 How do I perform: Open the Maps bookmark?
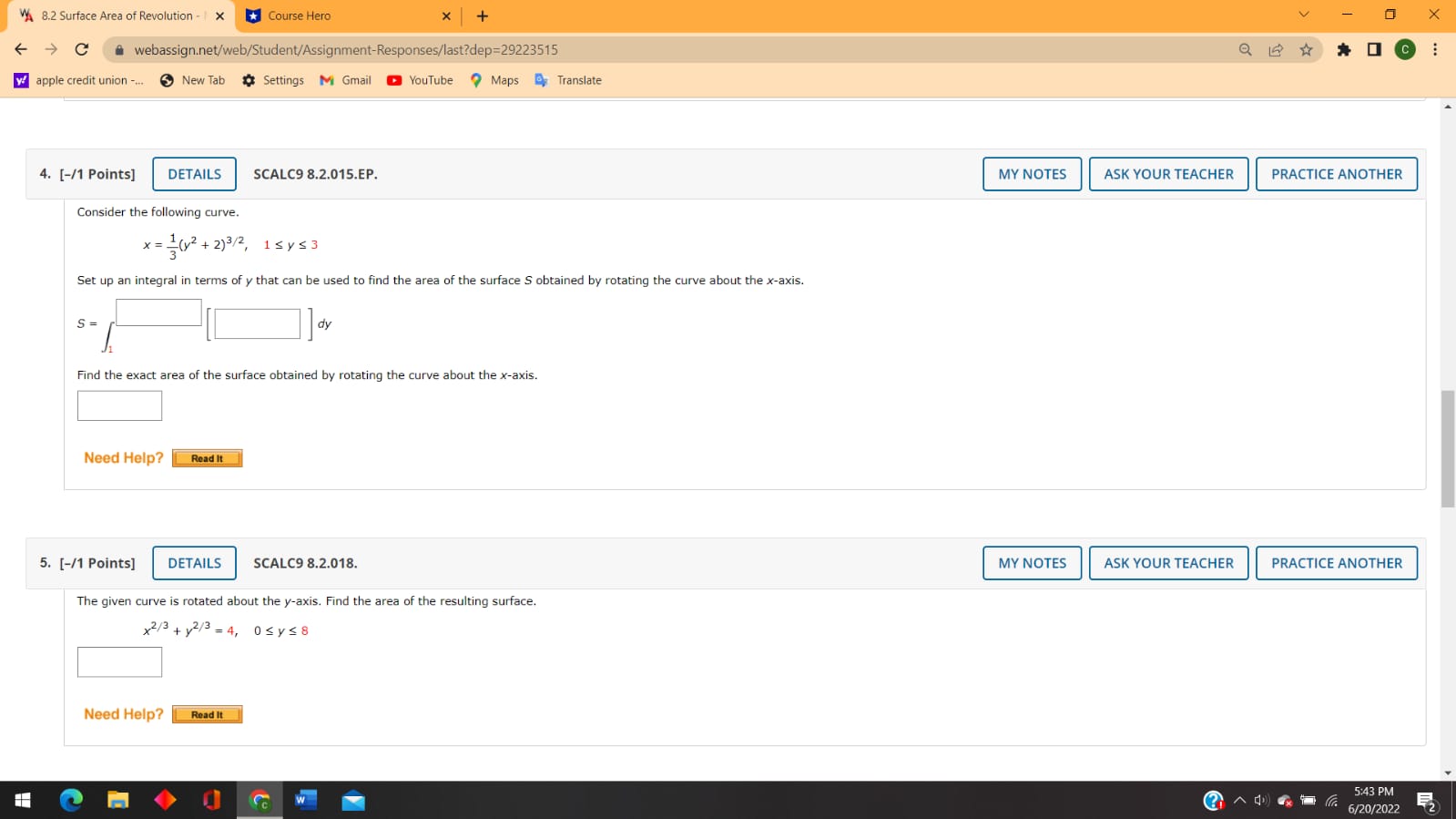click(x=494, y=80)
